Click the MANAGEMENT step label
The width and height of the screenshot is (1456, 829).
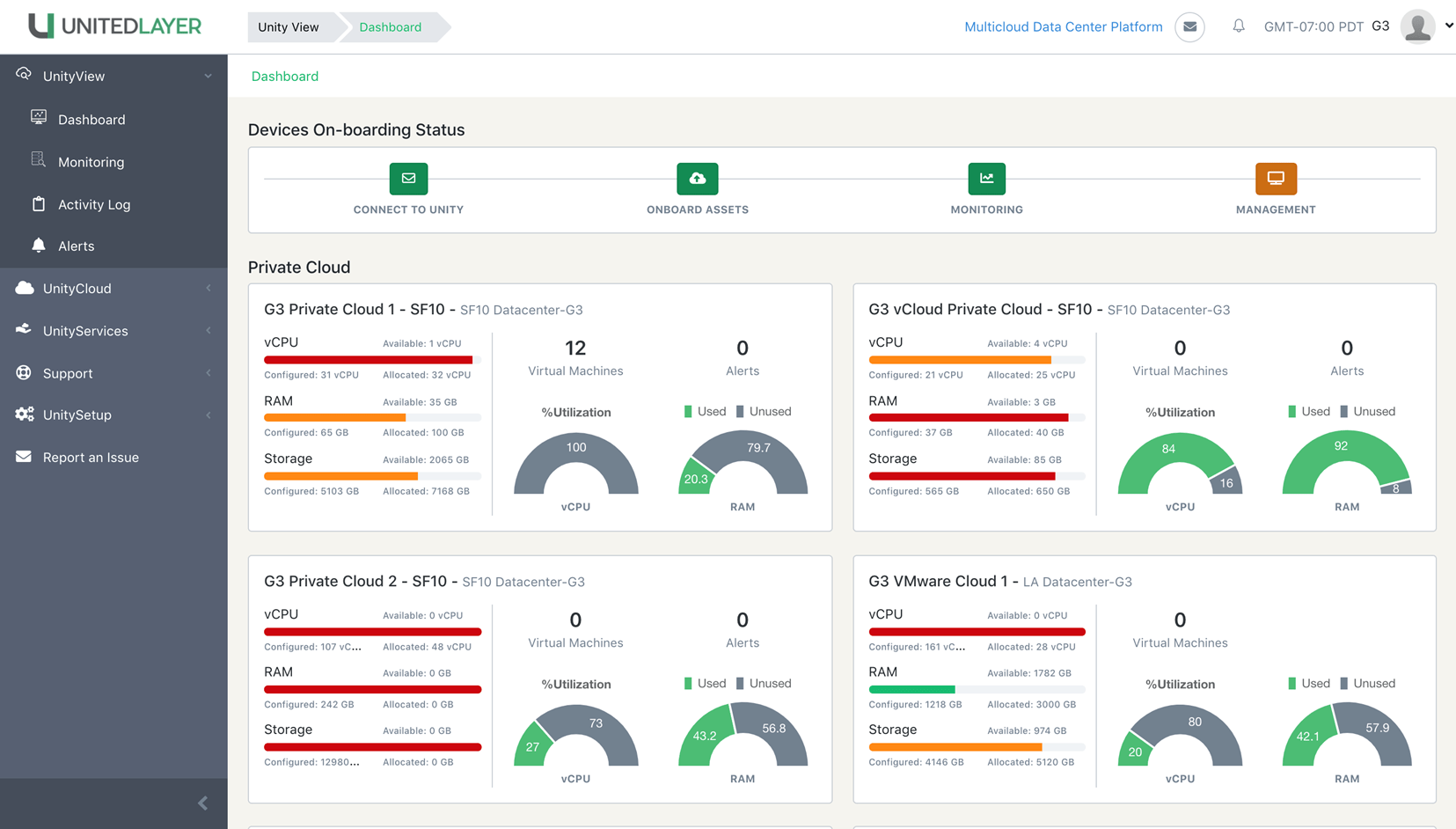point(1276,209)
